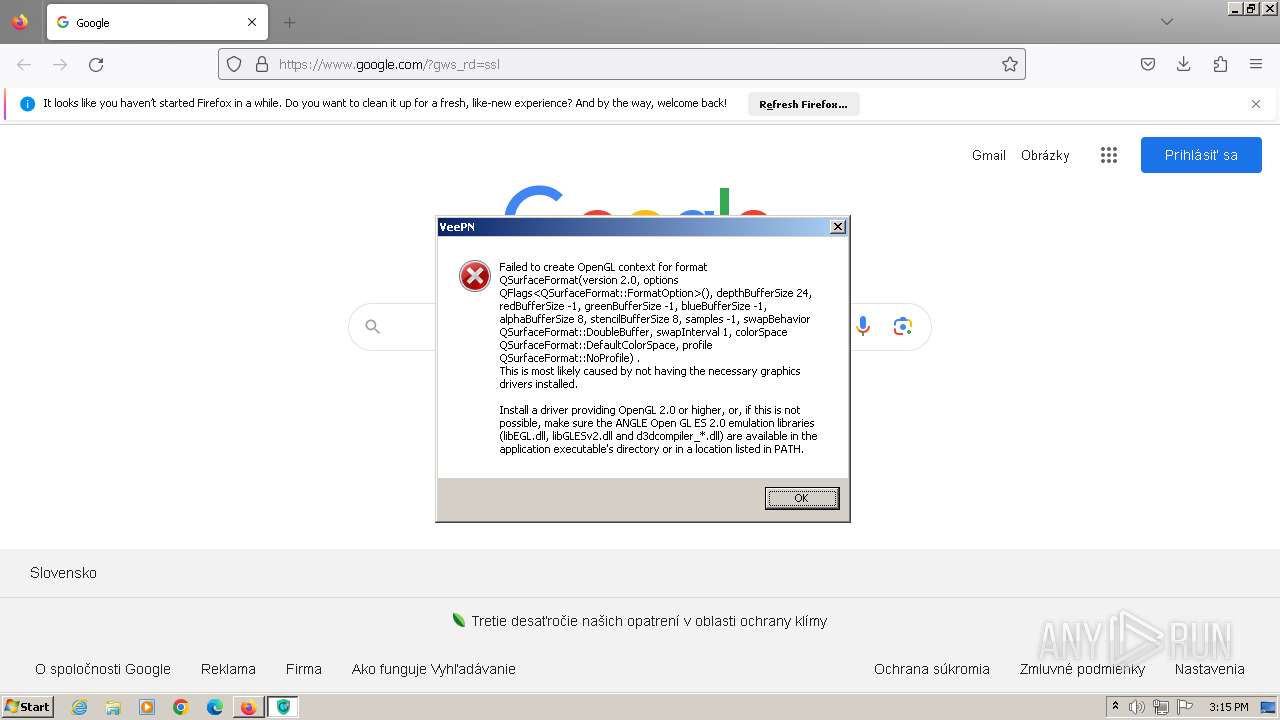Open the Reklama footer link
The image size is (1280, 720).
(x=228, y=669)
